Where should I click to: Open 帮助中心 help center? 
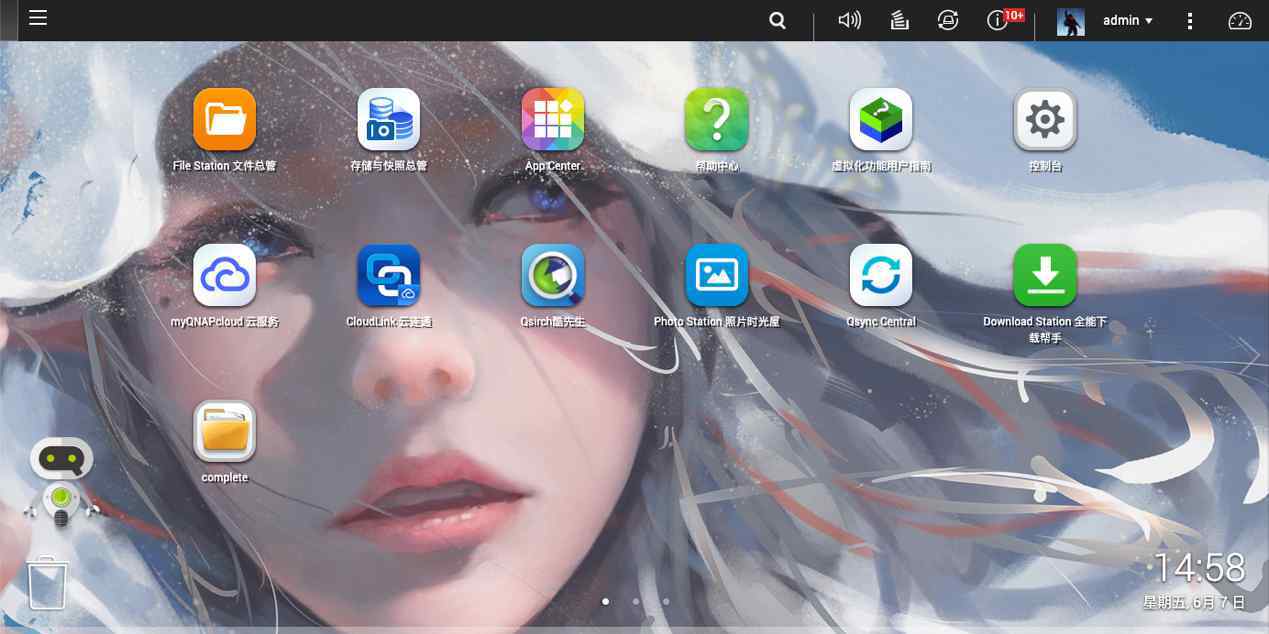717,119
